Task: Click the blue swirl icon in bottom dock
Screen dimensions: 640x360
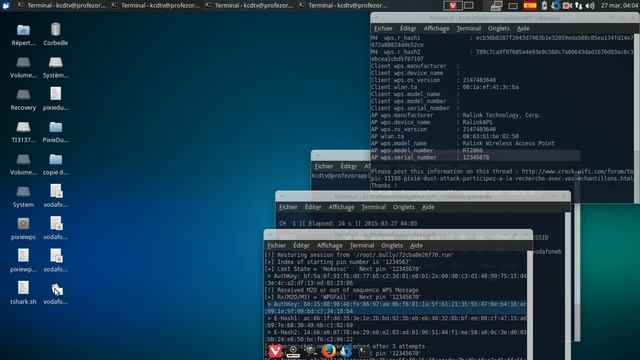Action: [x=346, y=351]
